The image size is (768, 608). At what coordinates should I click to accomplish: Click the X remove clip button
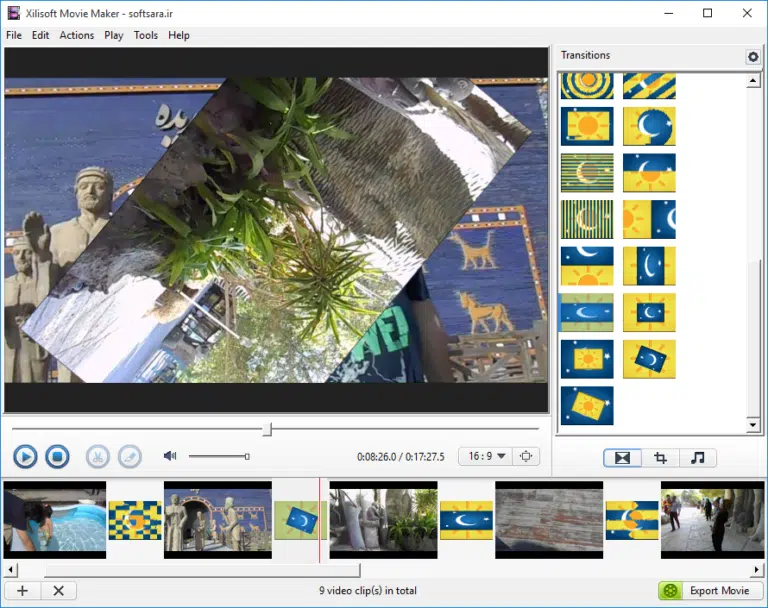[59, 590]
